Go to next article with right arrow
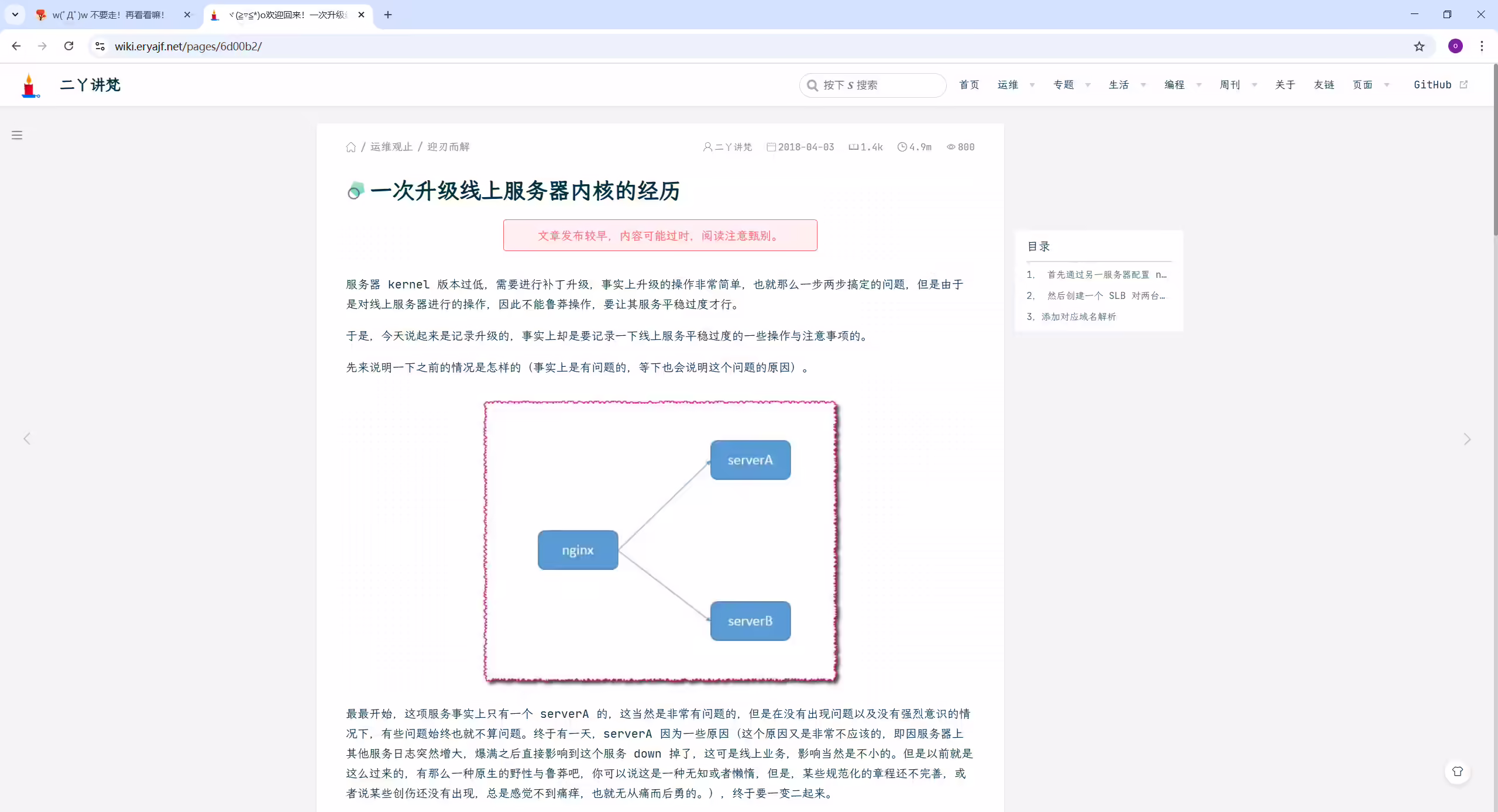This screenshot has height=812, width=1498. (x=1467, y=439)
